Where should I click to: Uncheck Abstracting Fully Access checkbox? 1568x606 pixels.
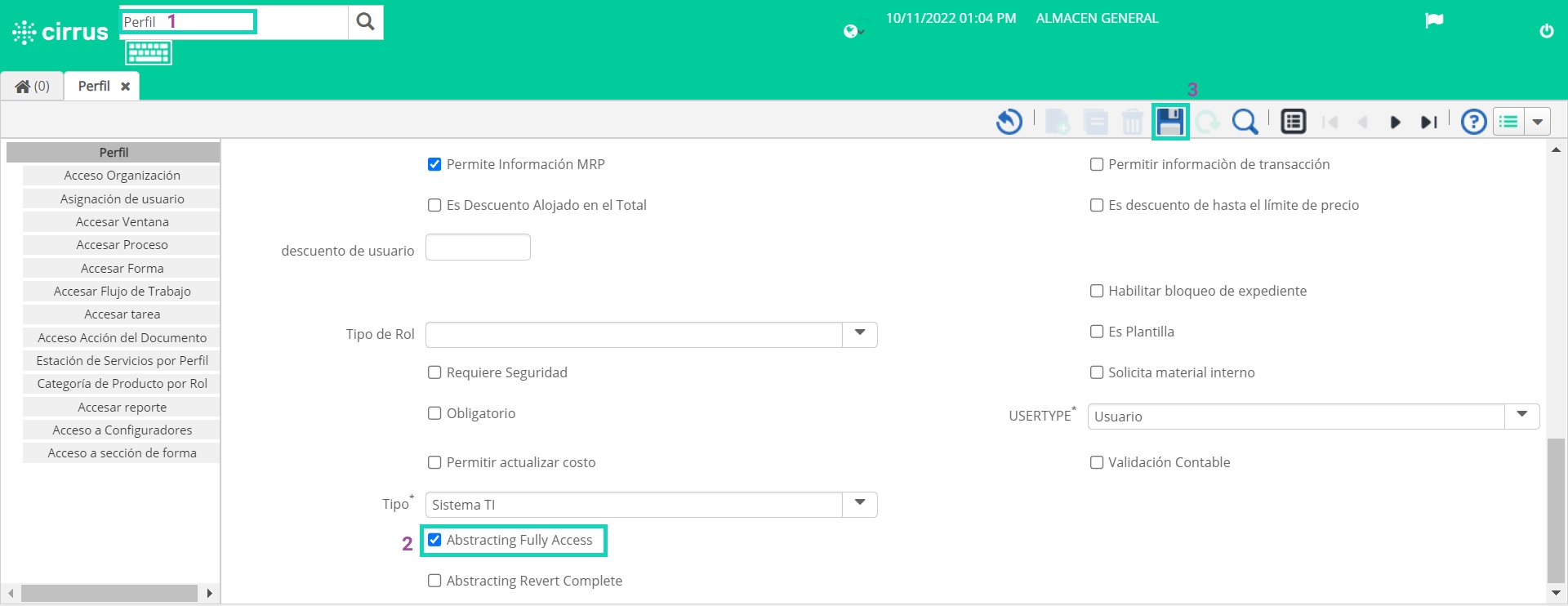(x=434, y=540)
